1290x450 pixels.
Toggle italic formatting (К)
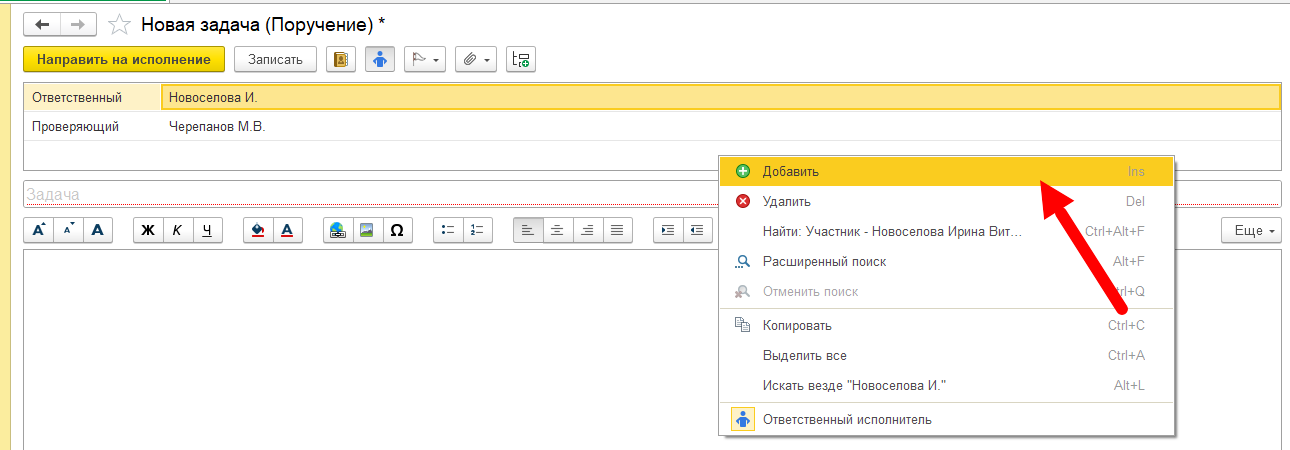pyautogui.click(x=177, y=230)
